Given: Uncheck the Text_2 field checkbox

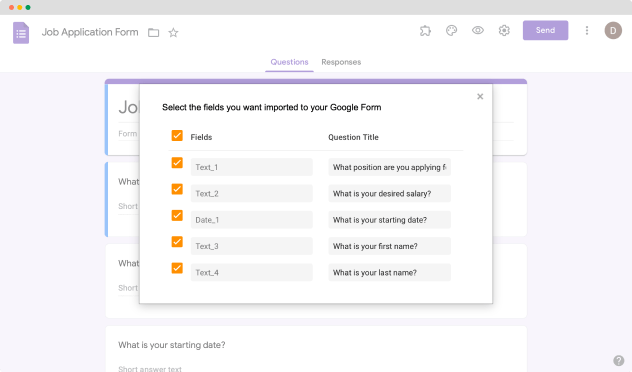Looking at the screenshot, I should point(177,189).
